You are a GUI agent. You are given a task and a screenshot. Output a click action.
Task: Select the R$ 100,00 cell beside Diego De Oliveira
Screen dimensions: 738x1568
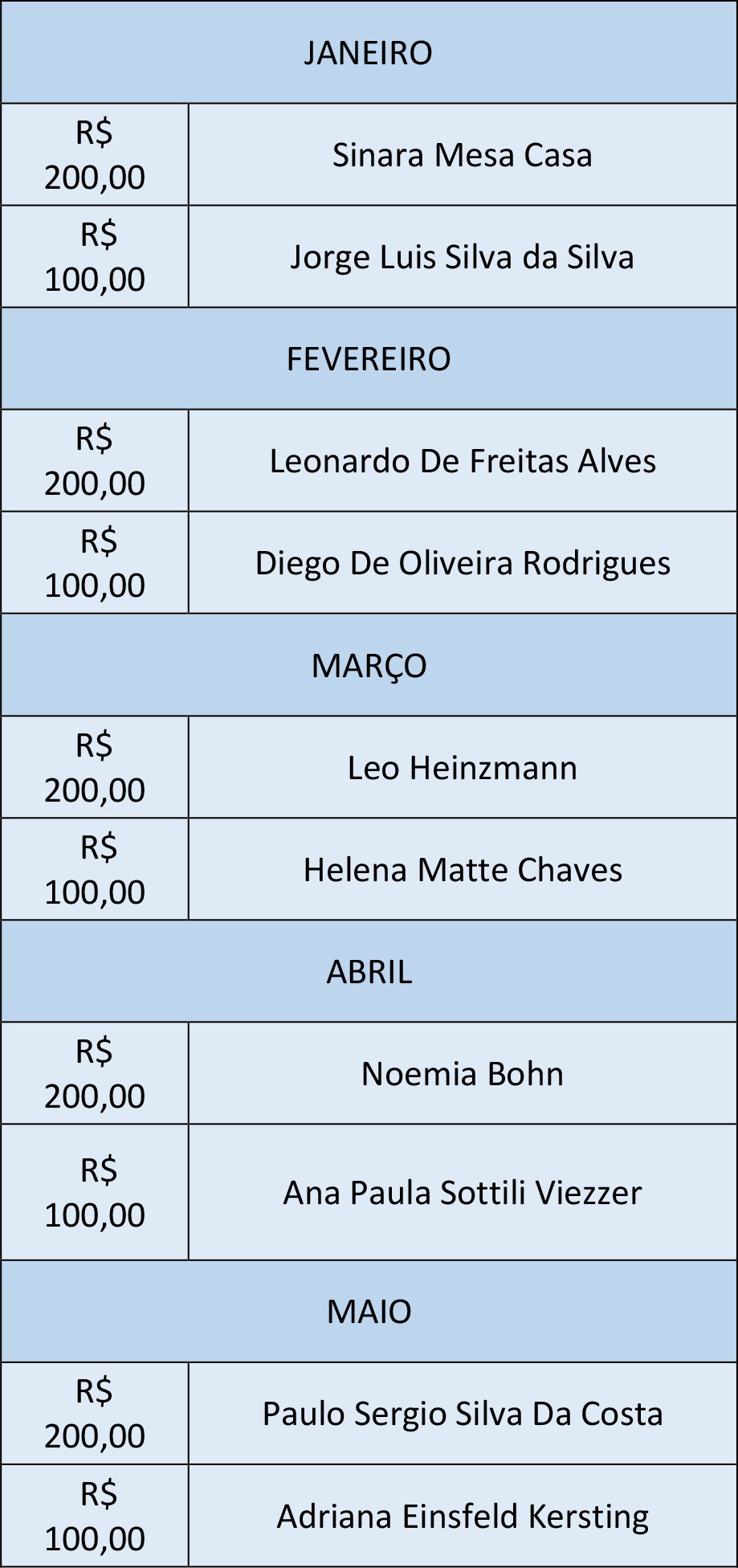95,563
